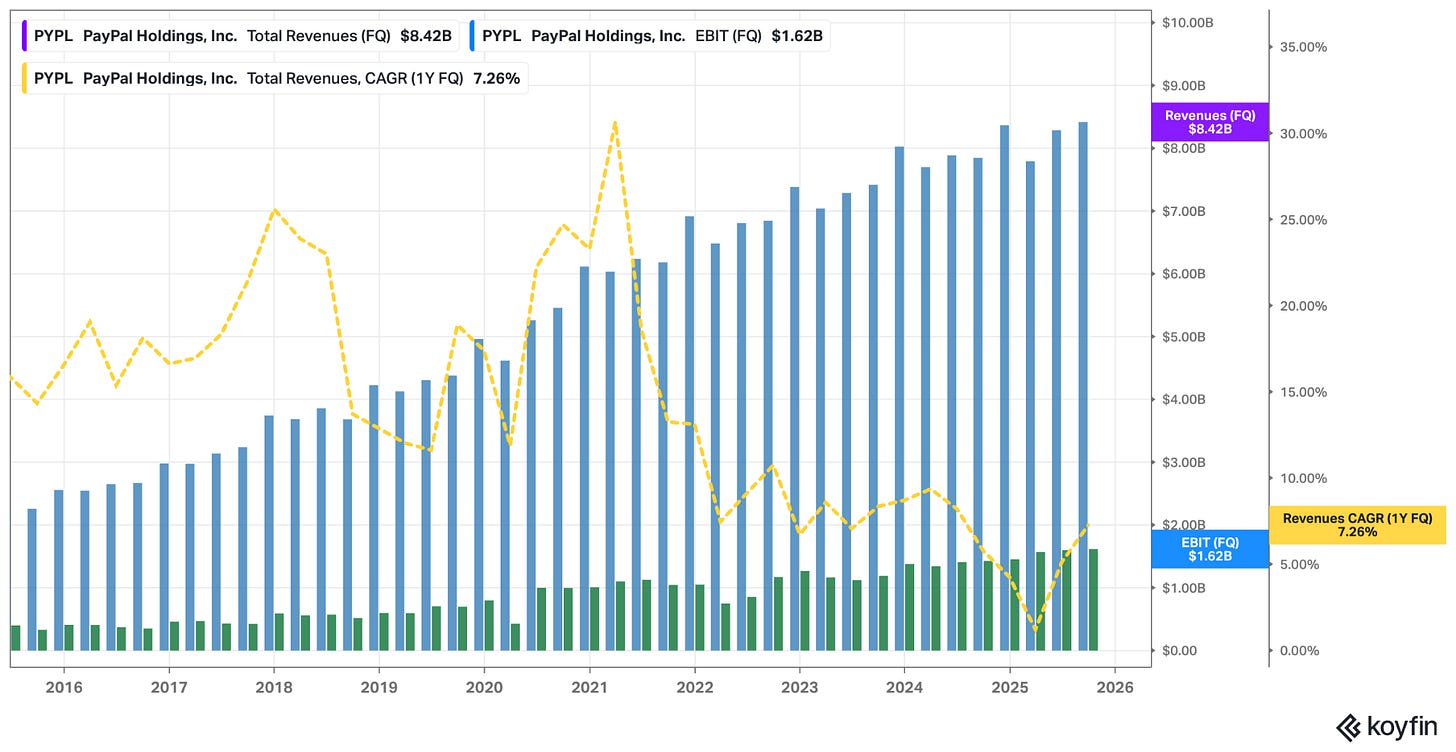Image resolution: width=1456 pixels, height=752 pixels.
Task: Click the 20.00% percentage axis value
Action: coord(1304,306)
